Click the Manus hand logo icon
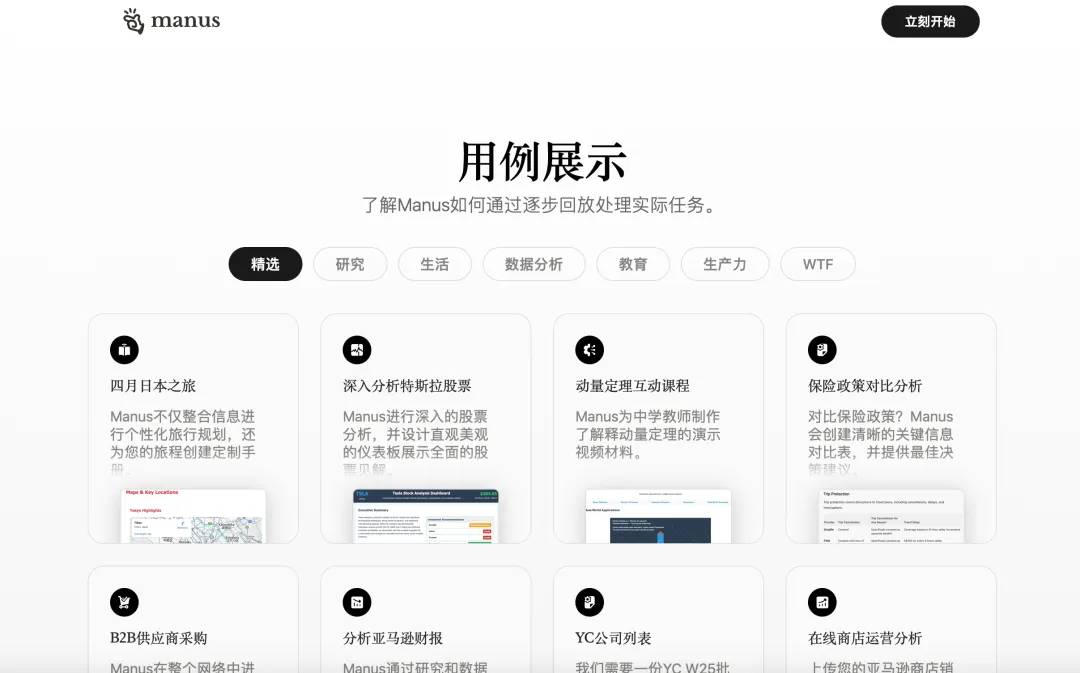 click(x=134, y=21)
